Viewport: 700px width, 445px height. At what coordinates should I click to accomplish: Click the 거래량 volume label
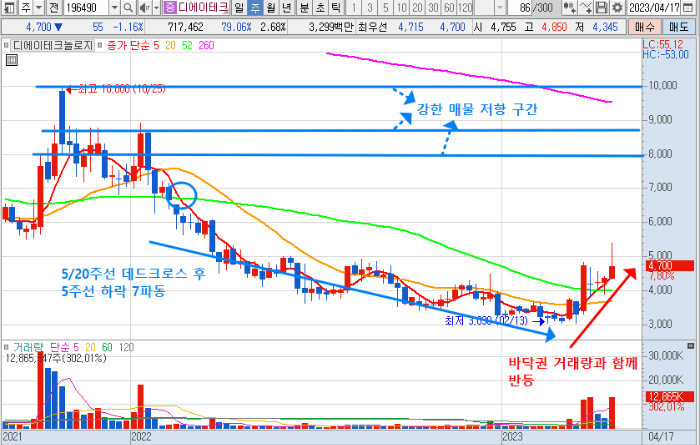tap(28, 347)
